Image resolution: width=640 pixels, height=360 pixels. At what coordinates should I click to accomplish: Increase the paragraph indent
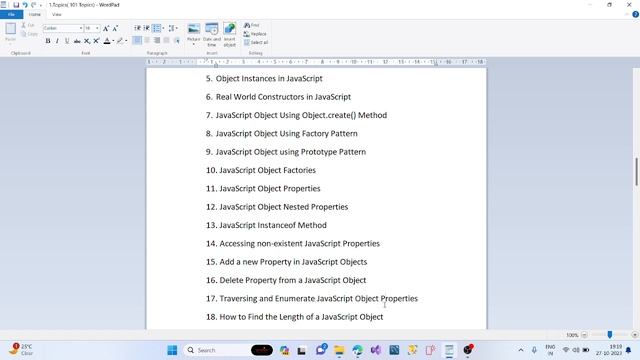[147, 28]
